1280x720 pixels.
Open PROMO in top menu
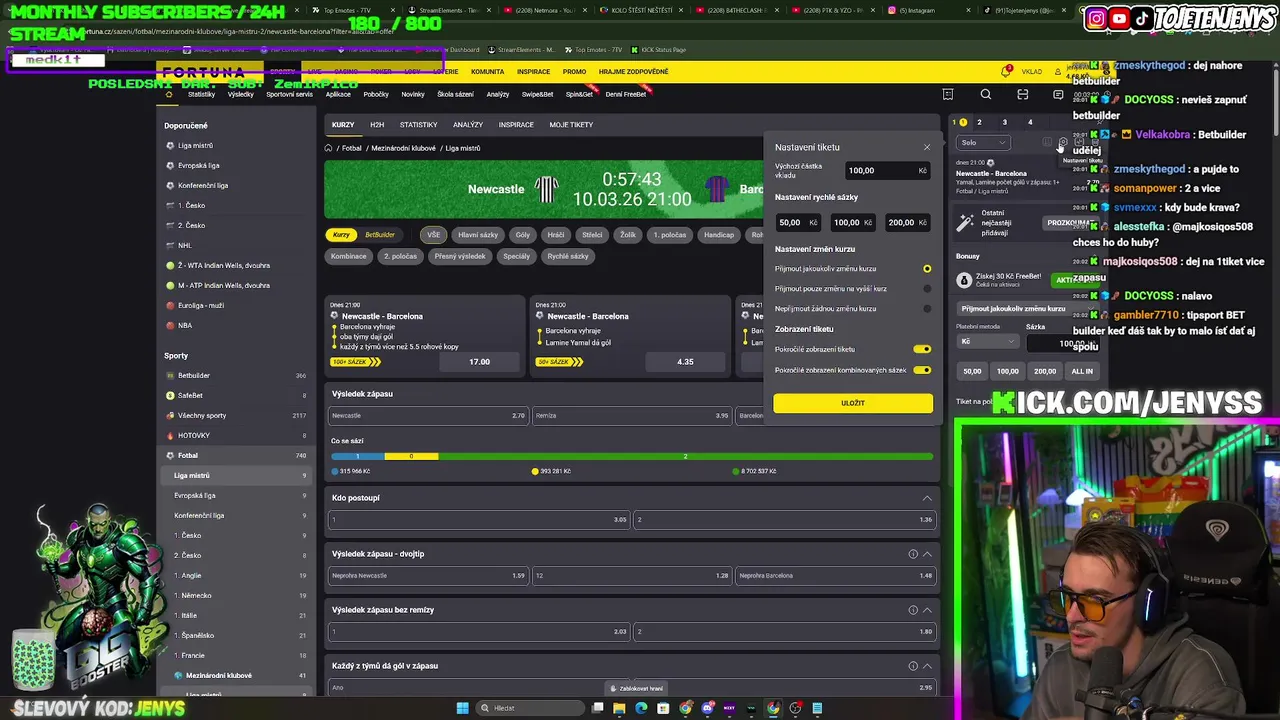574,72
